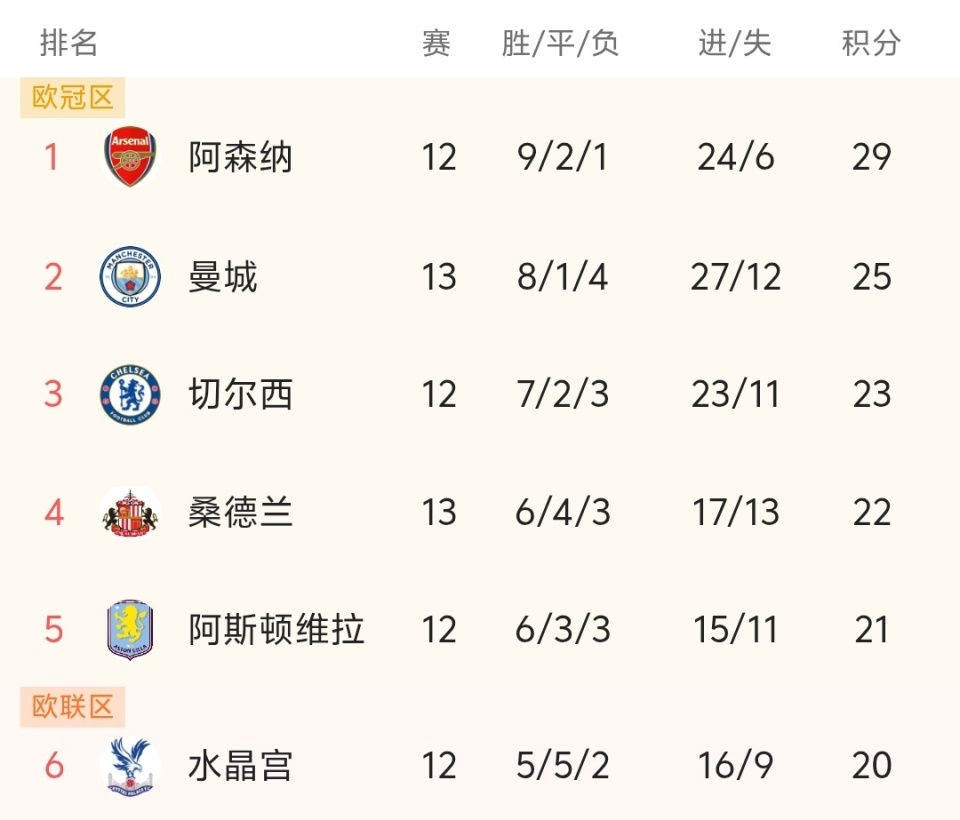960x820 pixels.
Task: Click Arsenal's points value 29
Action: (x=871, y=157)
